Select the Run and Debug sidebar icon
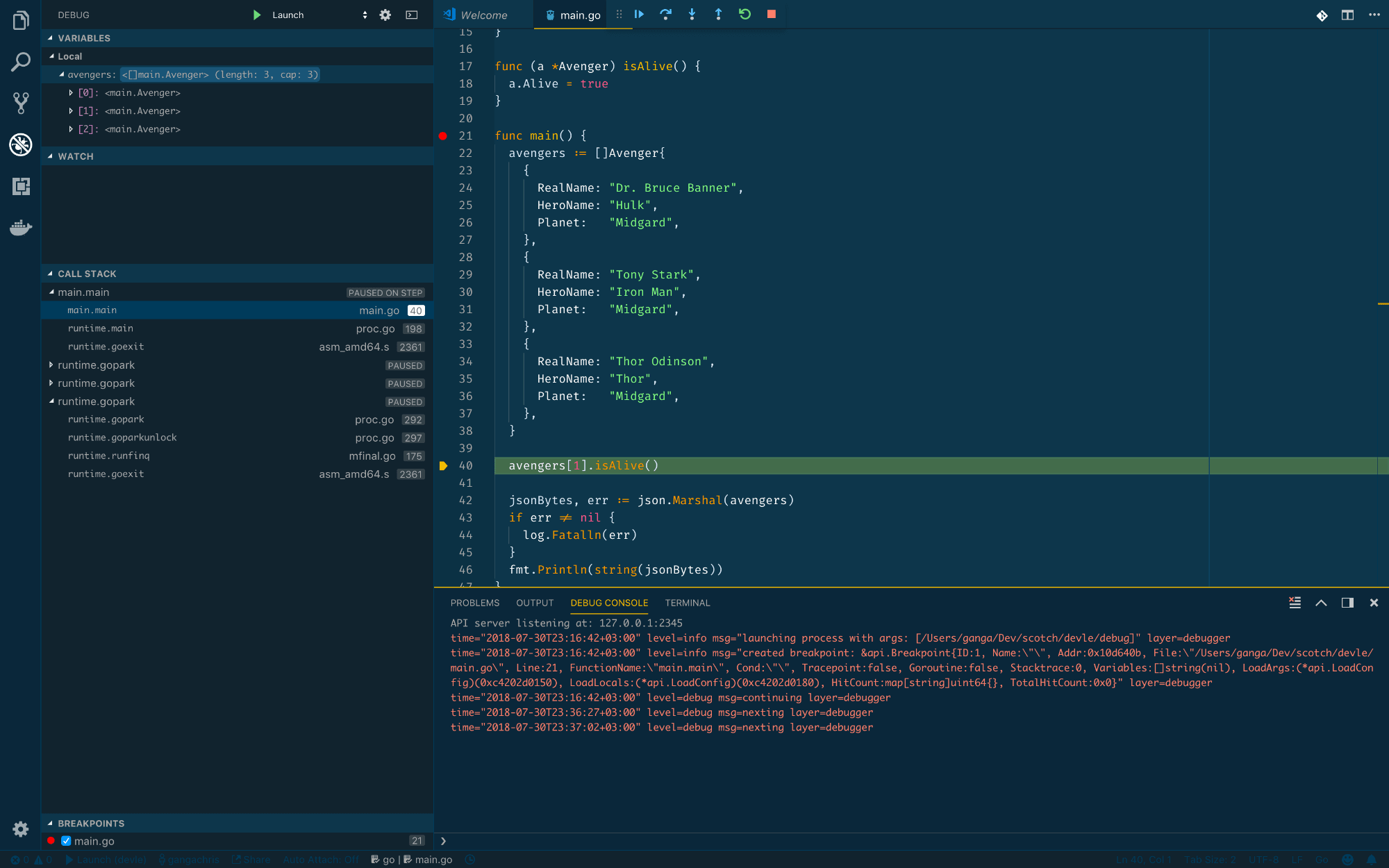 20,145
